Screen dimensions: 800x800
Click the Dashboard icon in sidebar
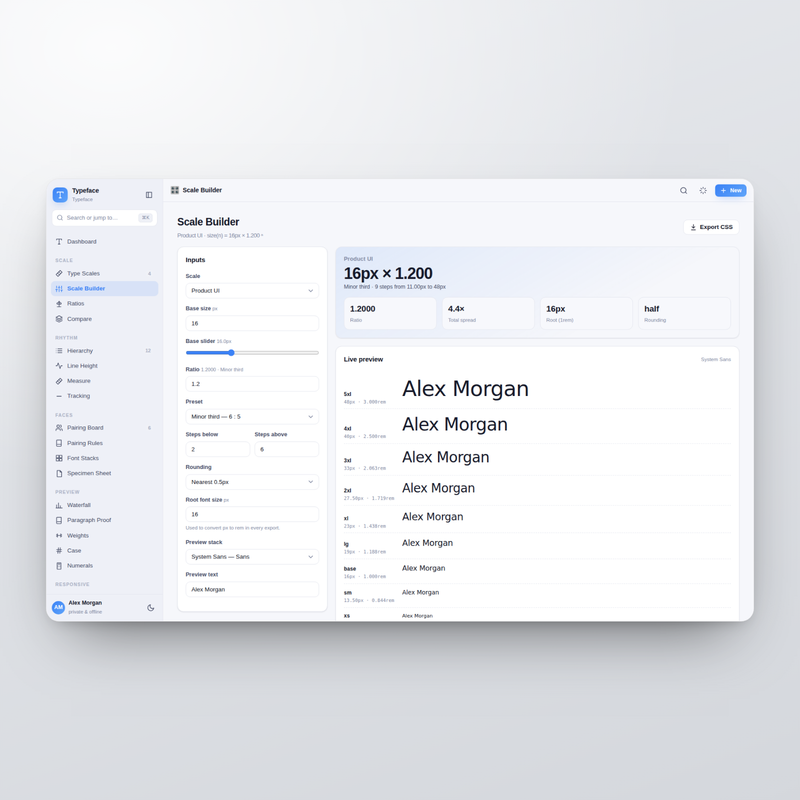[x=59, y=241]
